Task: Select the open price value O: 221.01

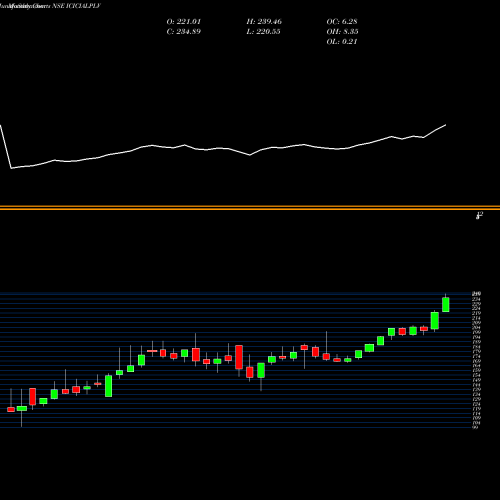Action: click(184, 22)
